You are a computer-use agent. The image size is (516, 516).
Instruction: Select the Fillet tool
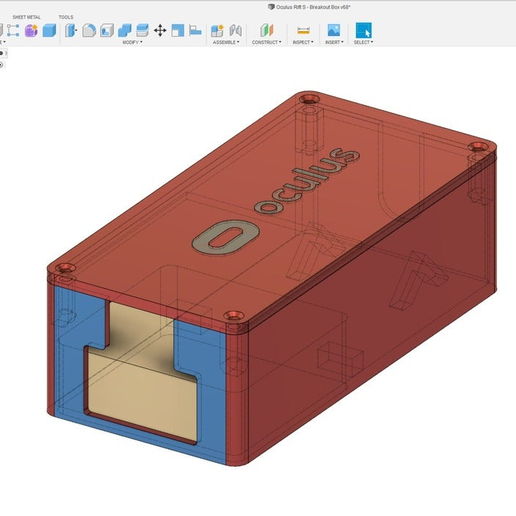pos(89,30)
